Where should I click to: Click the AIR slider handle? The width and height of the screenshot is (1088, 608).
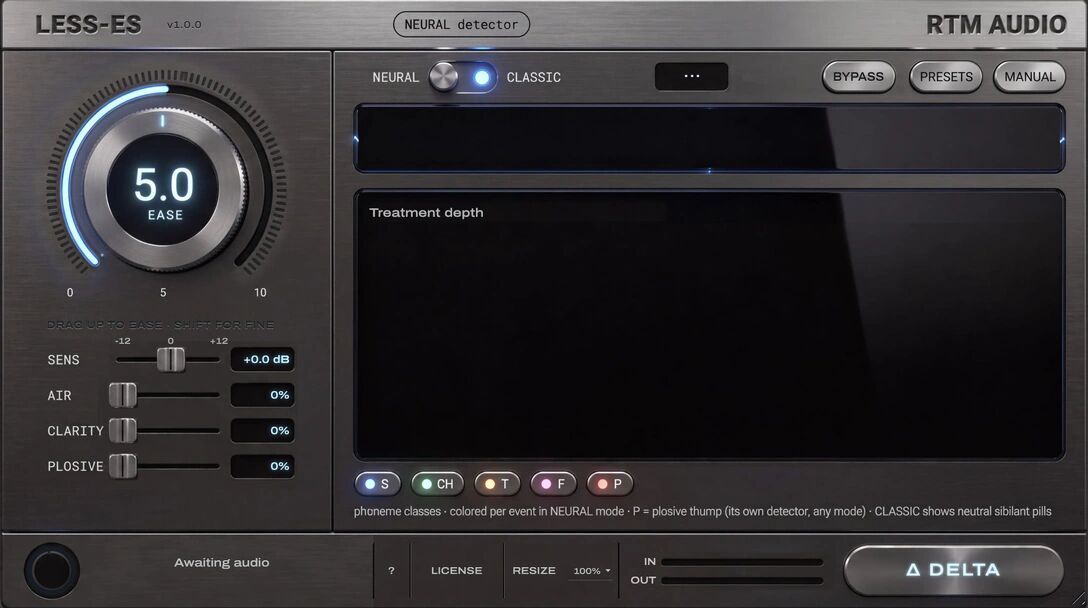click(123, 395)
